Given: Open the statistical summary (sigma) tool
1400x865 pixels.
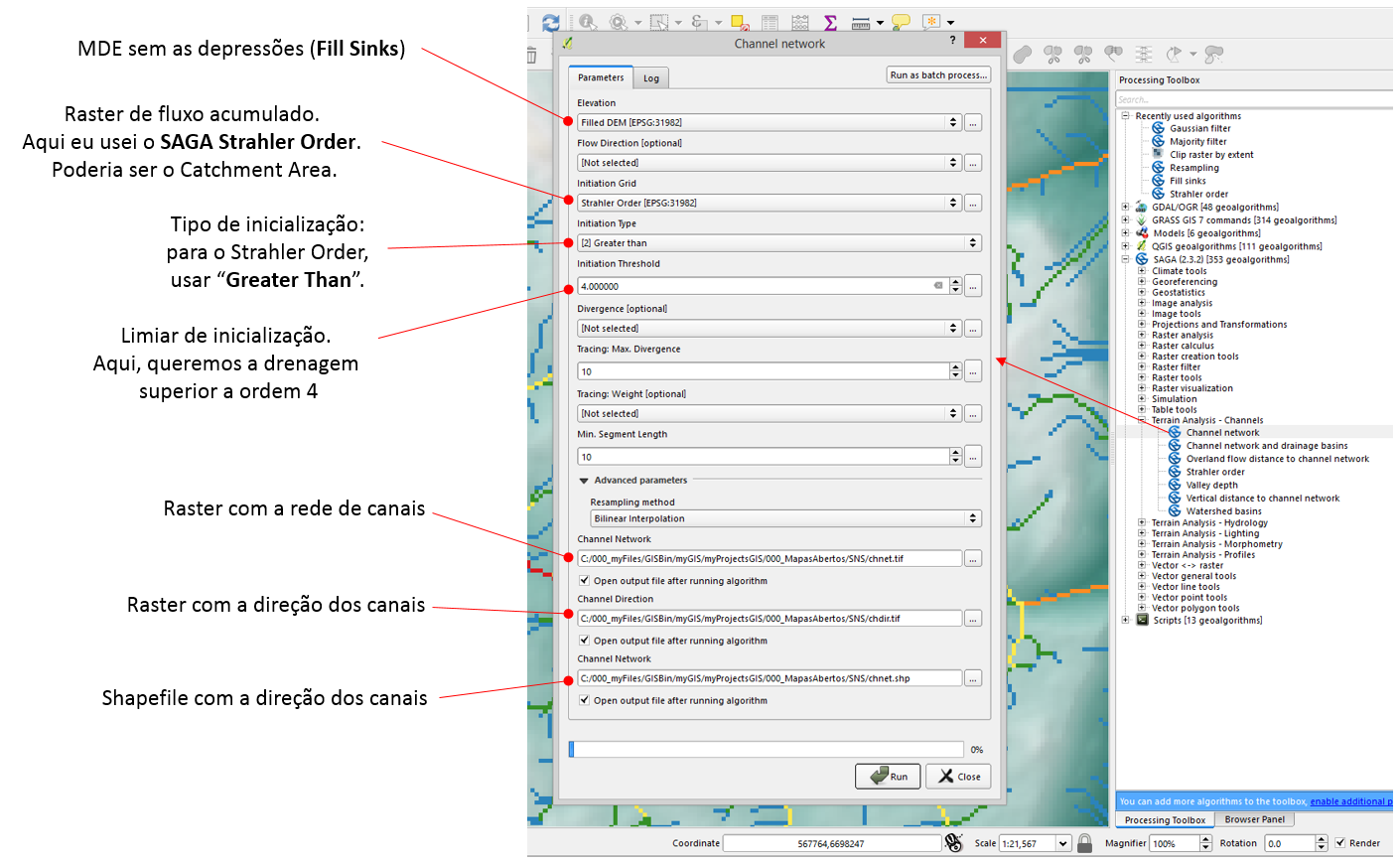Looking at the screenshot, I should 830,22.
